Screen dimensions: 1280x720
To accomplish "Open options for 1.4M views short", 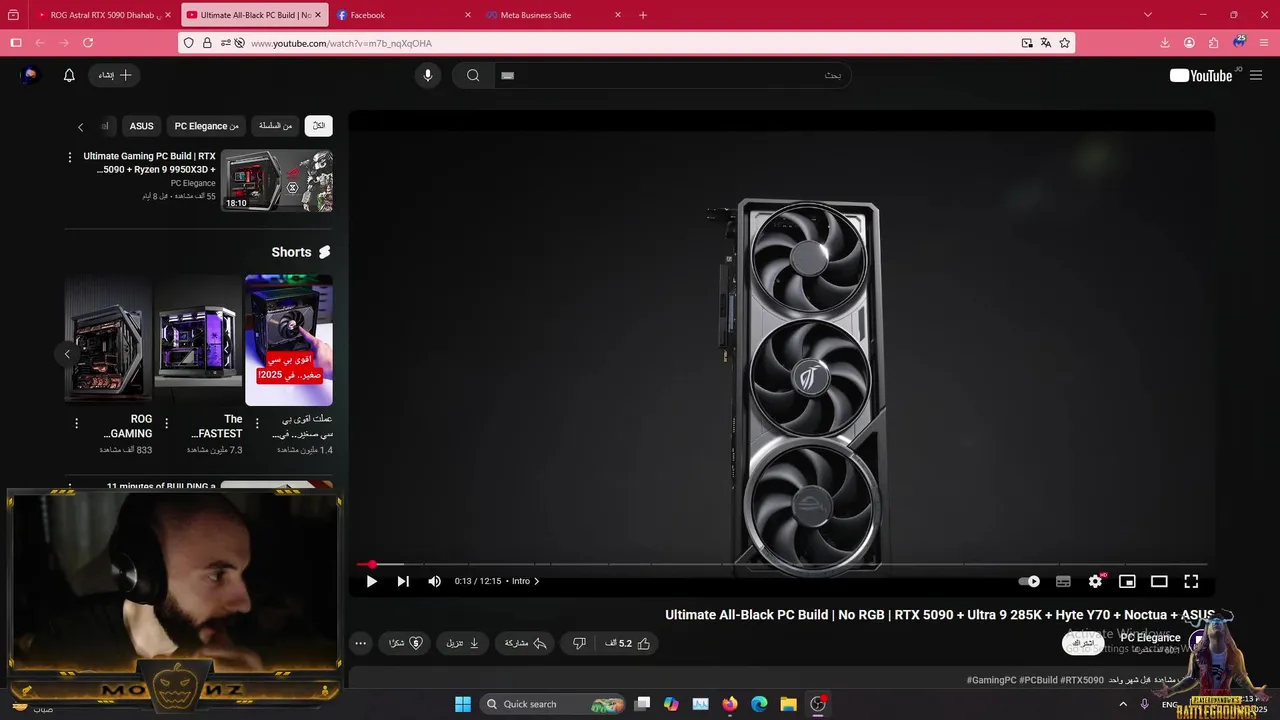I will [256, 424].
